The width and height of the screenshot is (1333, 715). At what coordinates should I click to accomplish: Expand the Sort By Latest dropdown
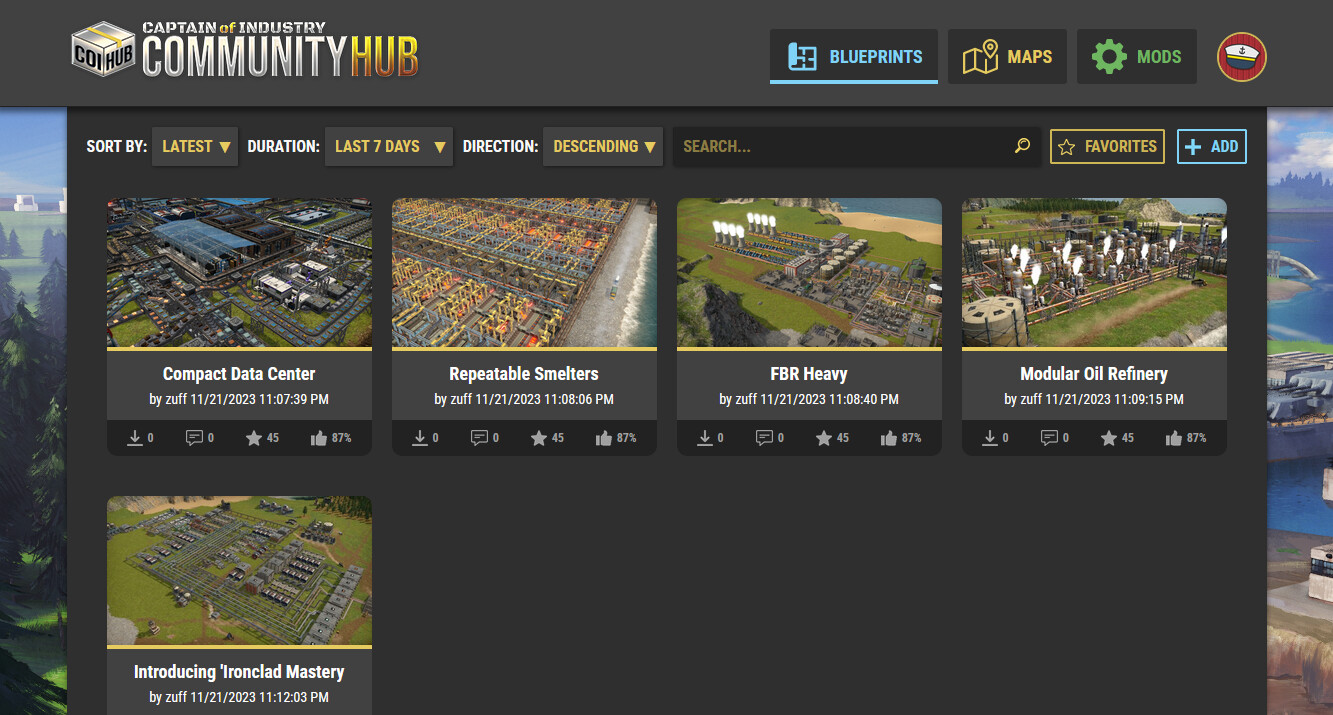pyautogui.click(x=195, y=146)
